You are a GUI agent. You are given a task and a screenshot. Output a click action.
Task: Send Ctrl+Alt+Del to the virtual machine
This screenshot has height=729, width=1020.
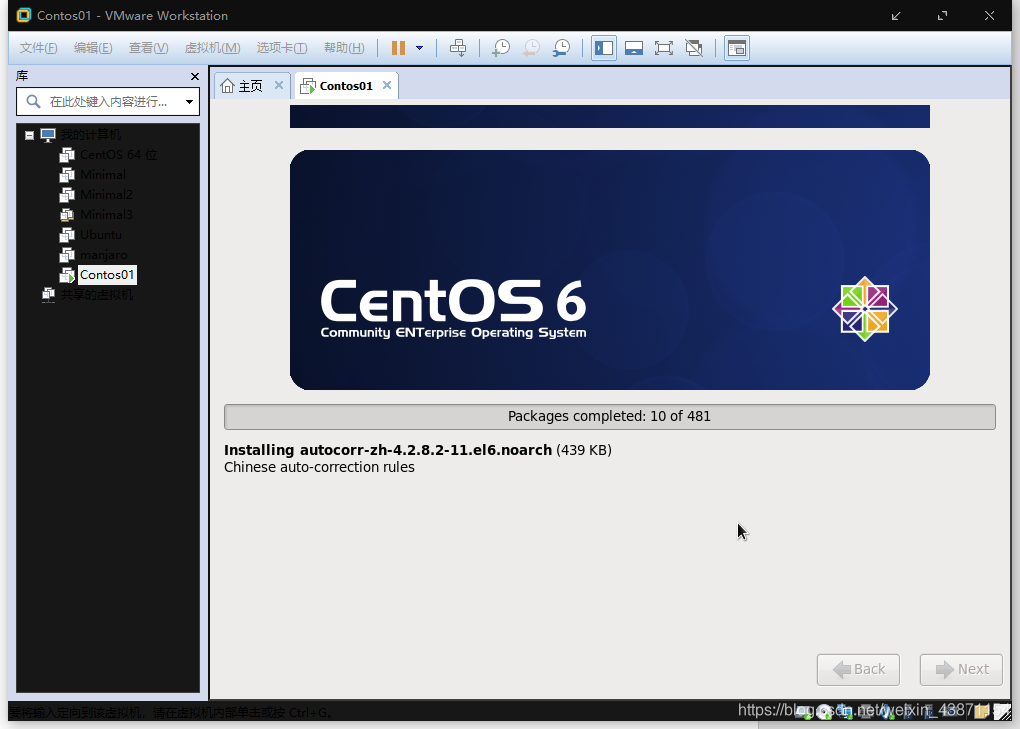tap(458, 48)
